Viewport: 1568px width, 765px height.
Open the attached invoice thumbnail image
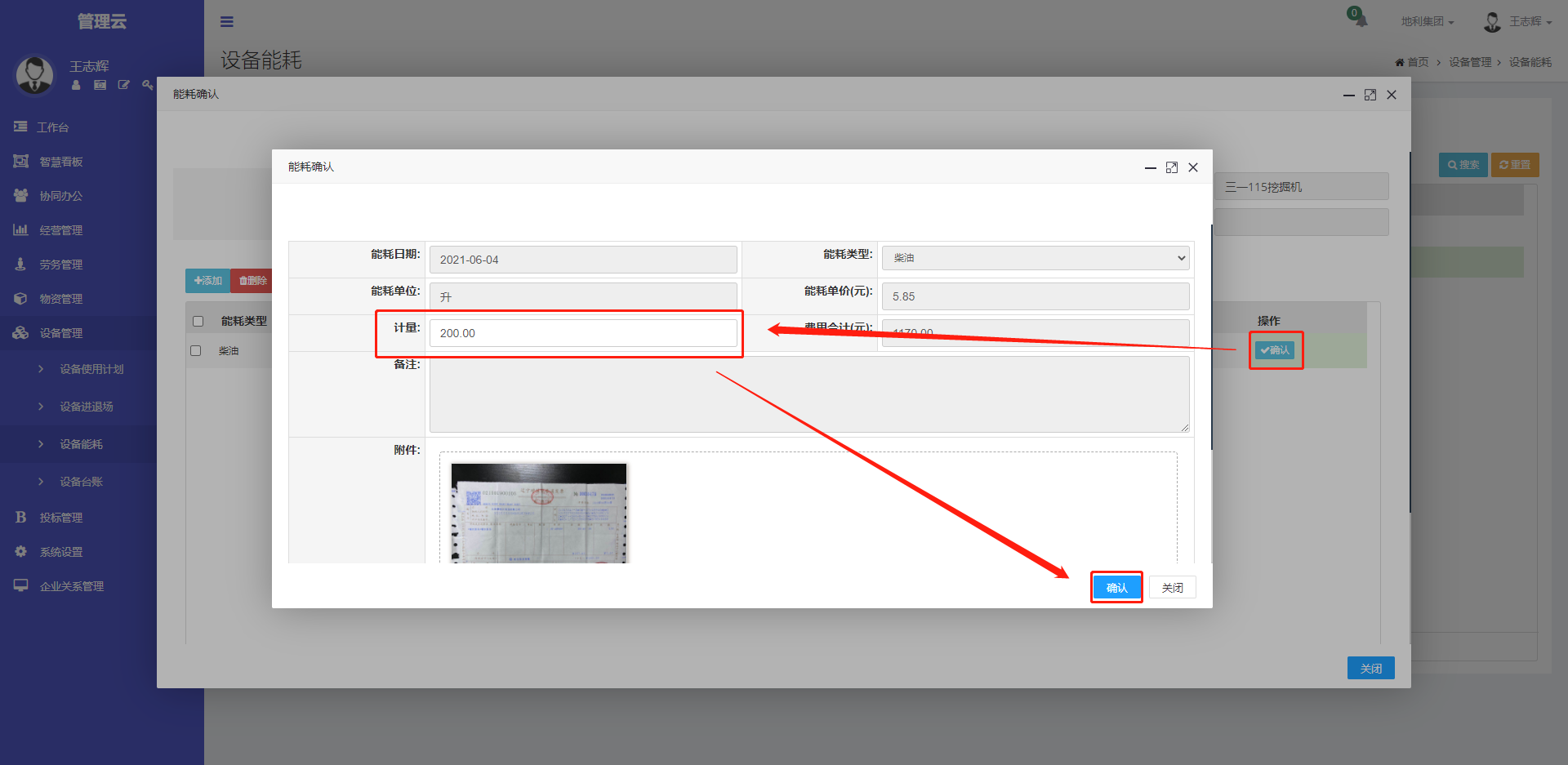(539, 513)
